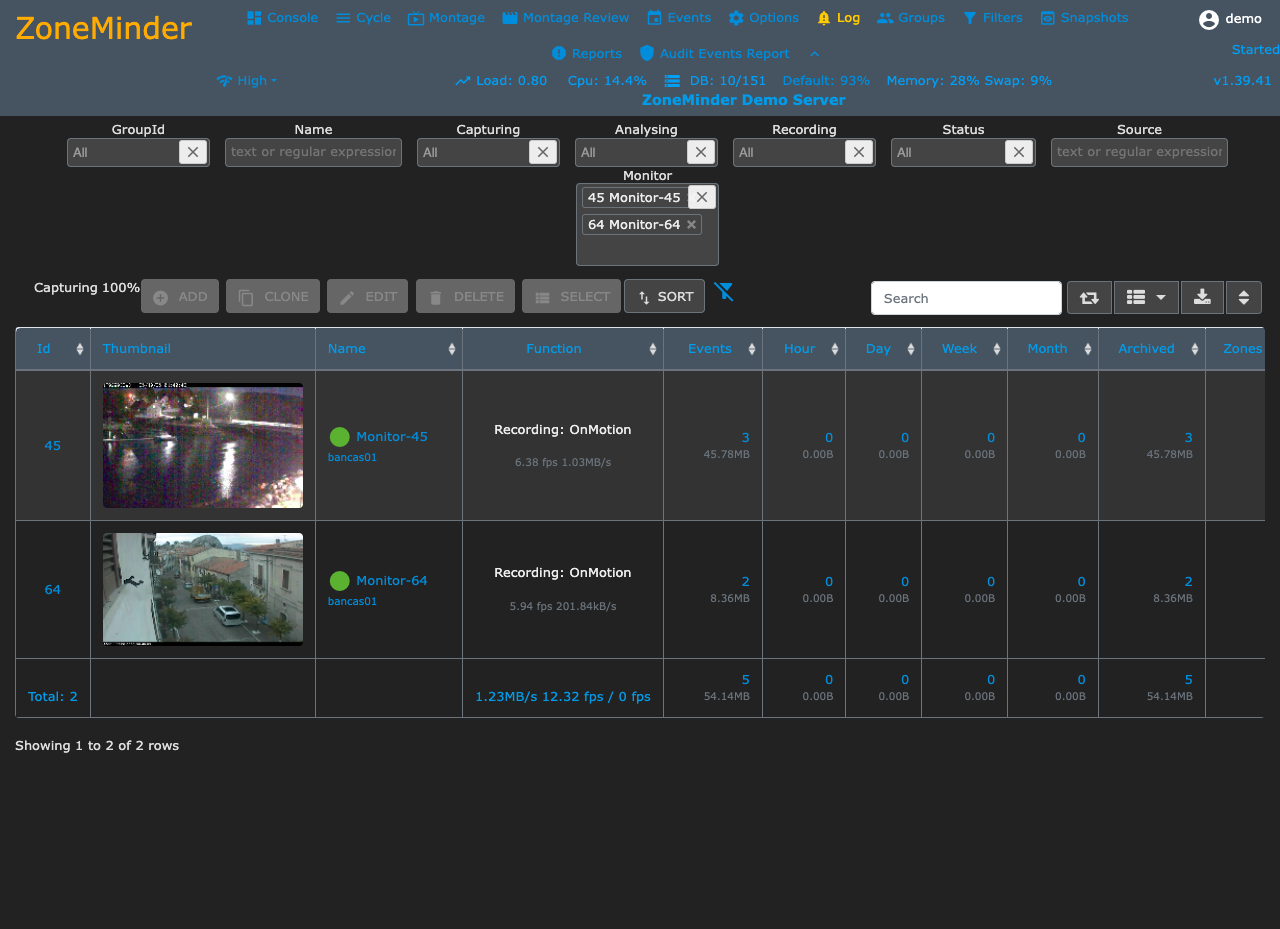
Task: Clear the Recording filter with its X
Action: (x=859, y=152)
